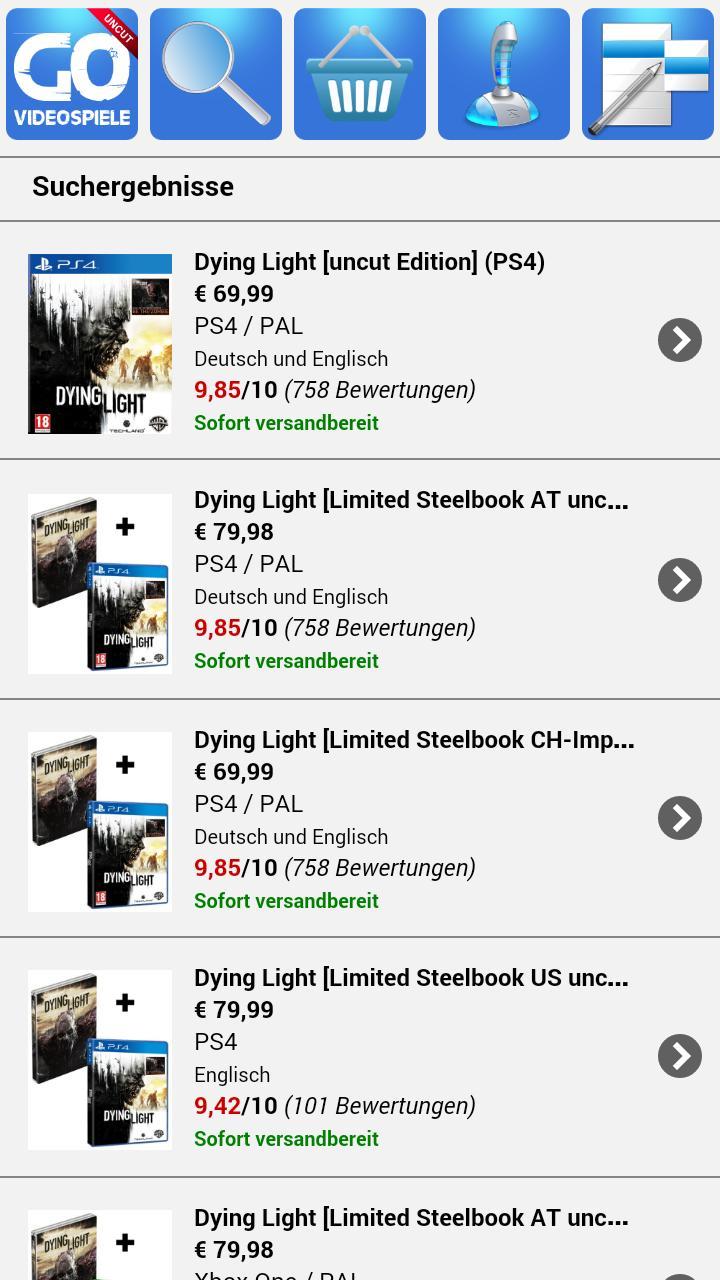720x1280 pixels.
Task: Open the notepad order list icon
Action: click(648, 73)
